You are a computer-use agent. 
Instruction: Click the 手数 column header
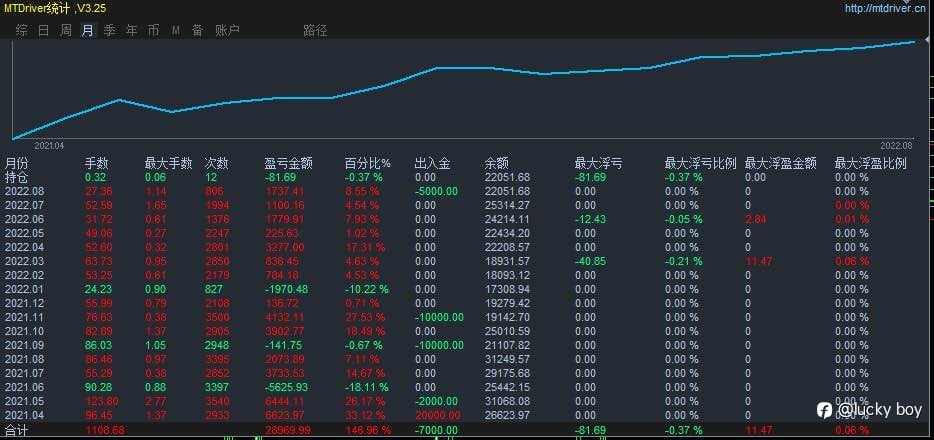96,163
